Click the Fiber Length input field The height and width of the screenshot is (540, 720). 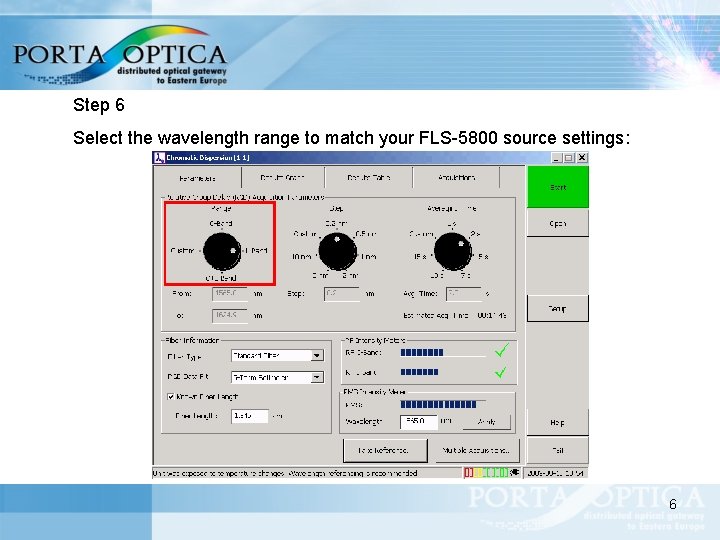249,416
